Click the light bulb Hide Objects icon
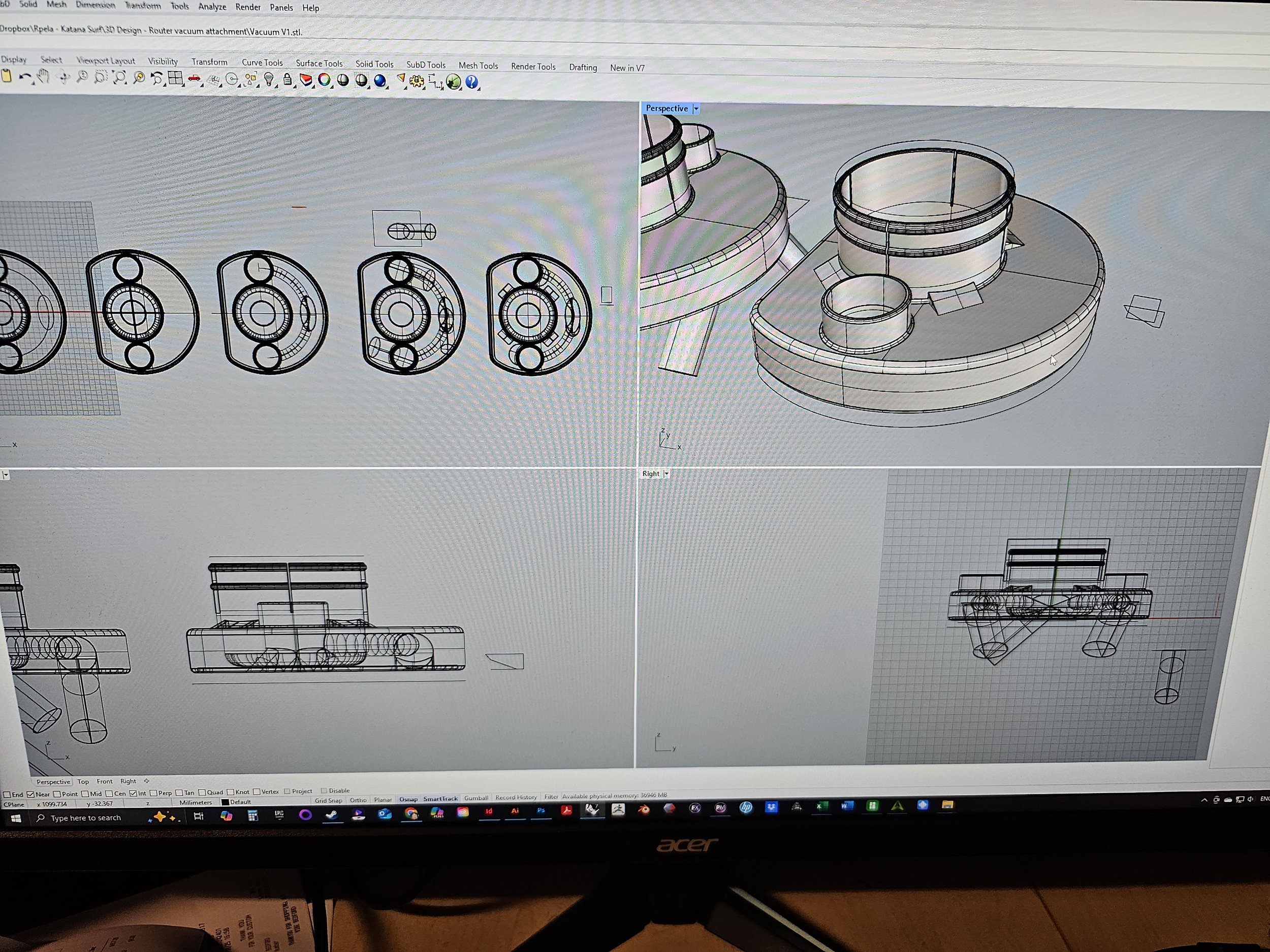Viewport: 1270px width, 952px height. [269, 80]
